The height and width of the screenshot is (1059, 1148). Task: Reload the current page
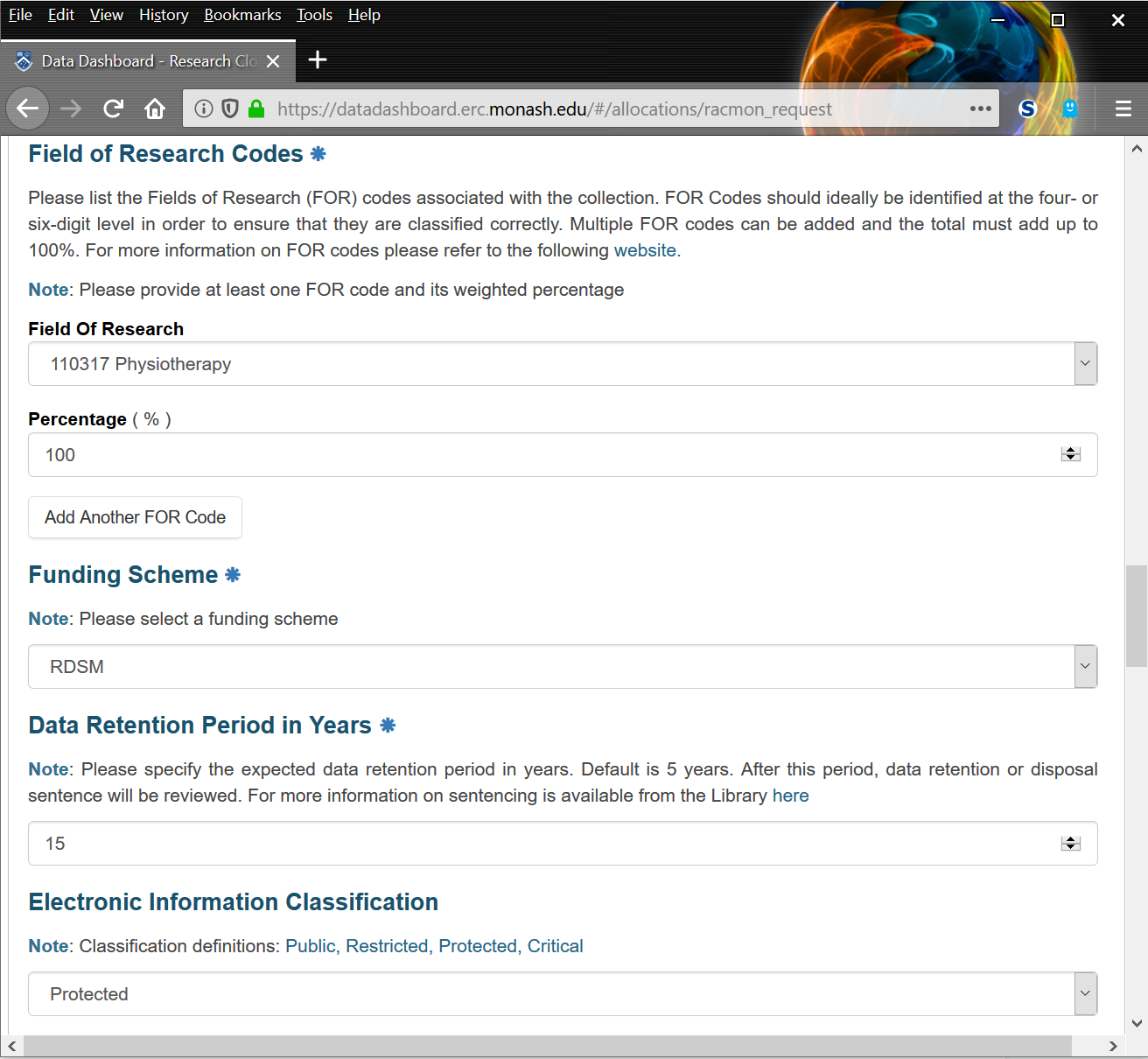click(x=113, y=109)
